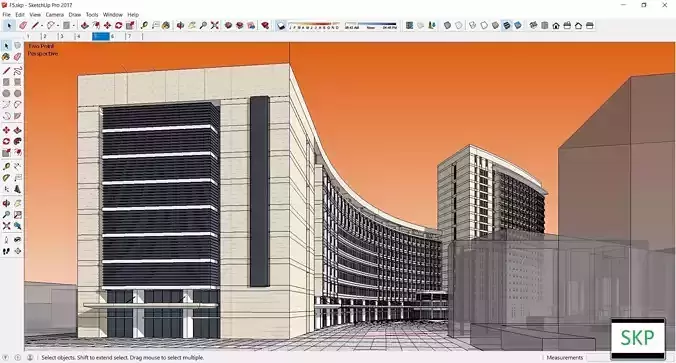Enable Monochrome face style
The width and height of the screenshot is (676, 363).
(518, 25)
